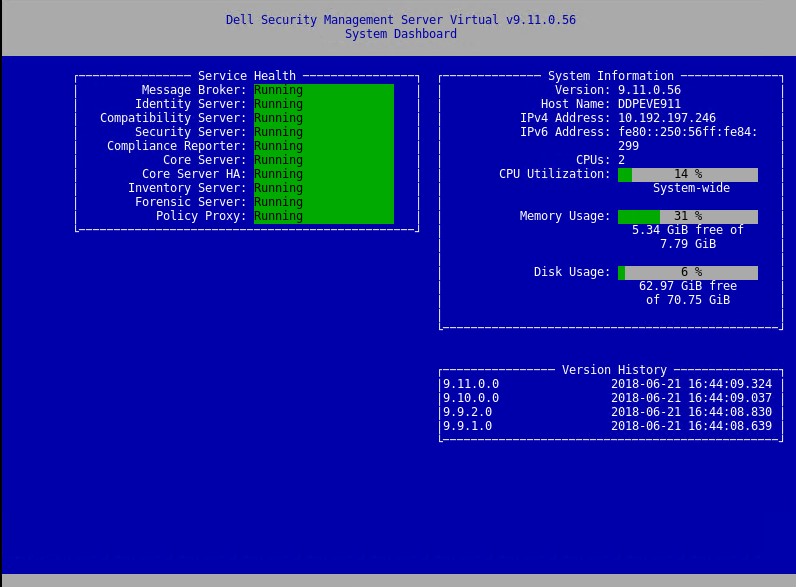Select the Core Server HA label

[x=194, y=174]
